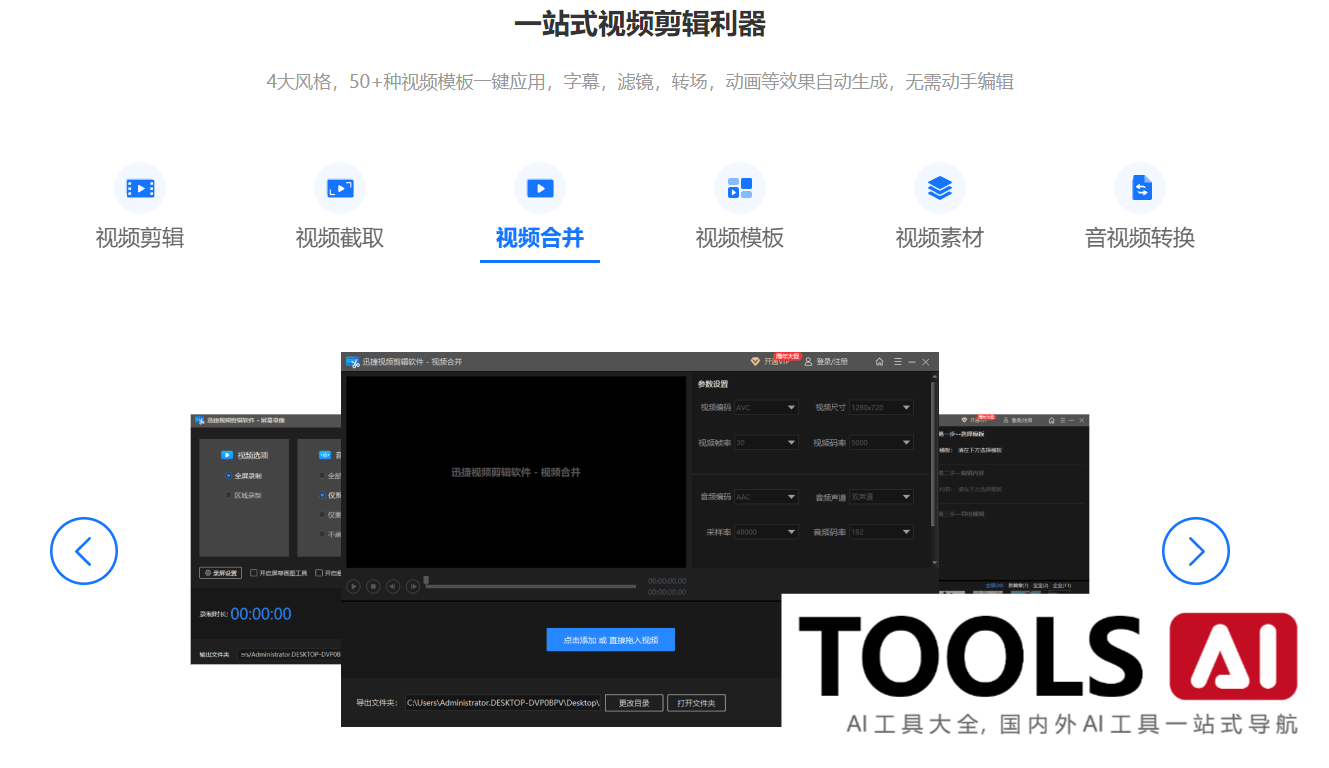Click the home icon in the title bar
Screen dimensions: 1329x768
click(880, 362)
